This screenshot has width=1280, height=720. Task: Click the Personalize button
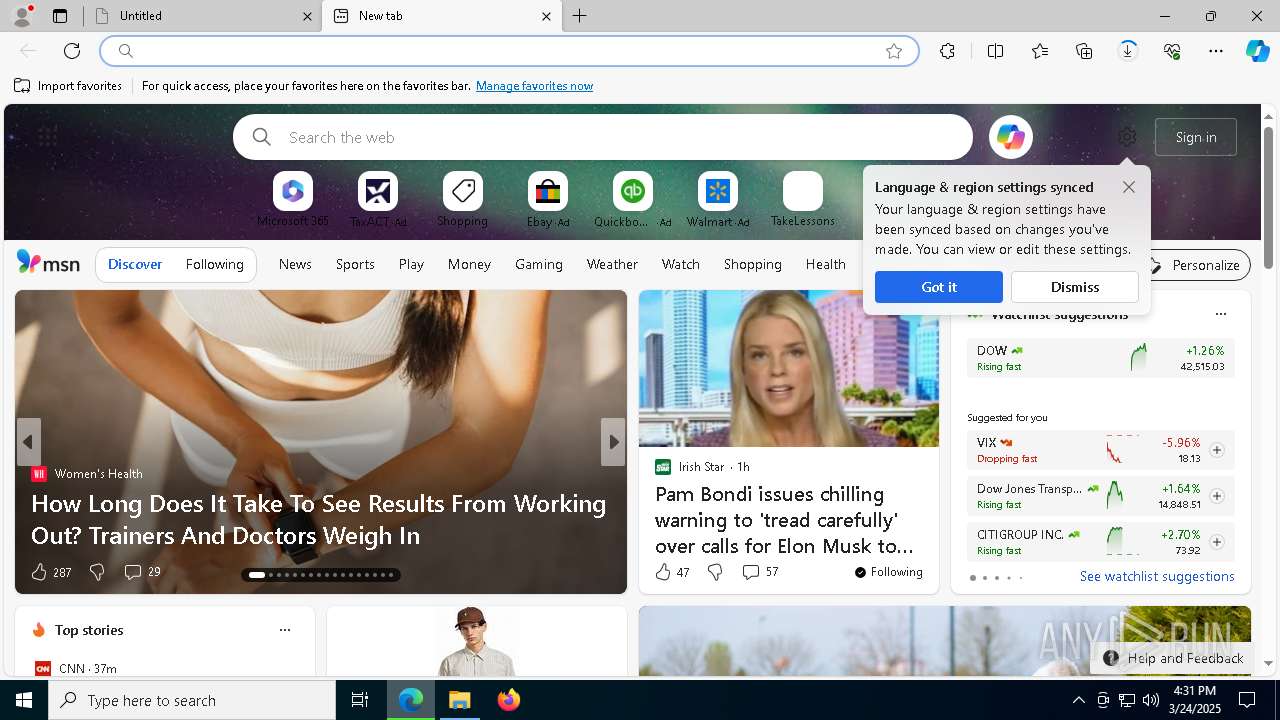tap(1196, 265)
